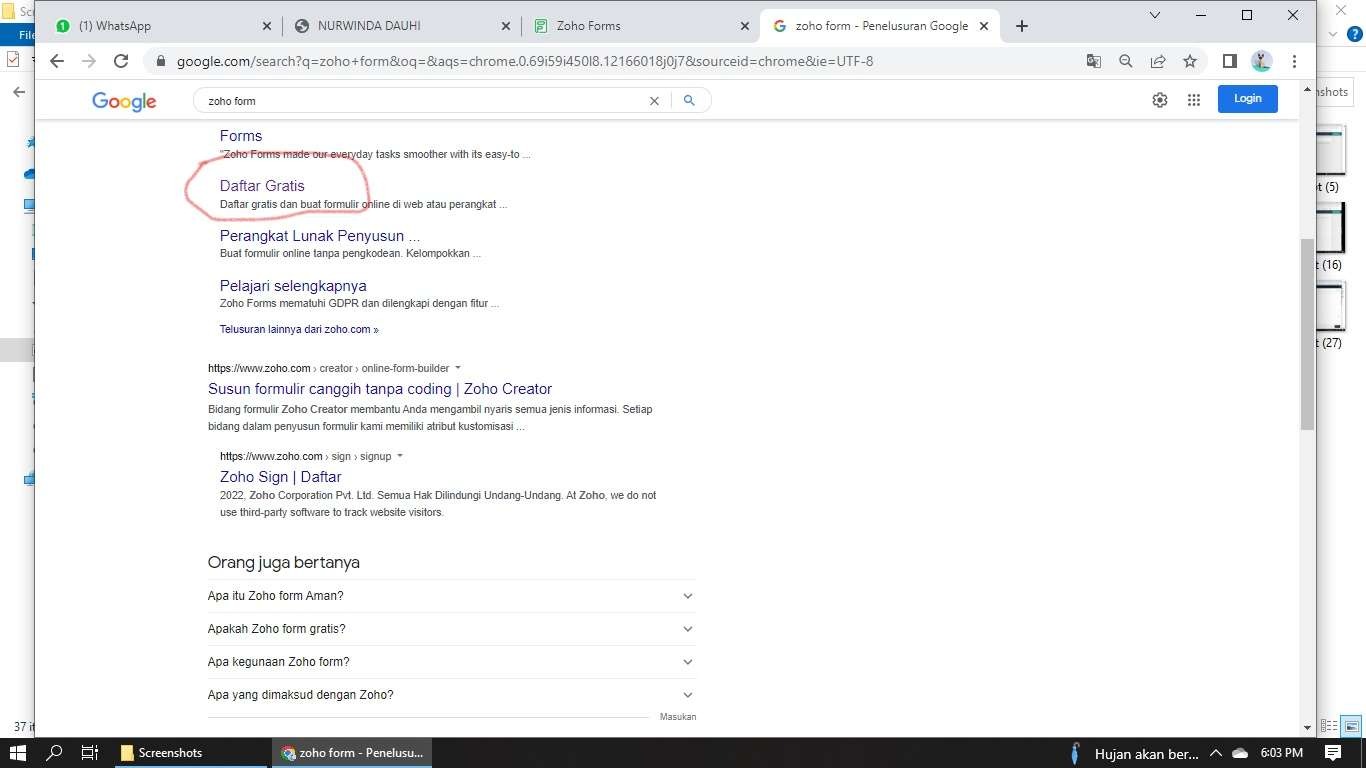The height and width of the screenshot is (768, 1366).
Task: Click the OneDrive cloud tray icon
Action: (1240, 753)
